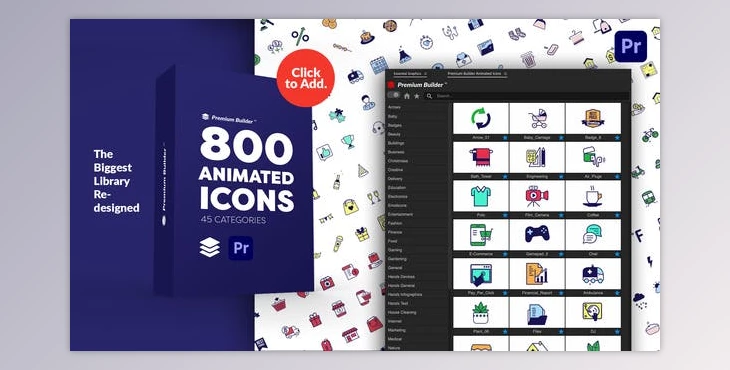Add the Arrow_01 refresh arrows icon
Image resolution: width=730 pixels, height=370 pixels.
tap(481, 119)
